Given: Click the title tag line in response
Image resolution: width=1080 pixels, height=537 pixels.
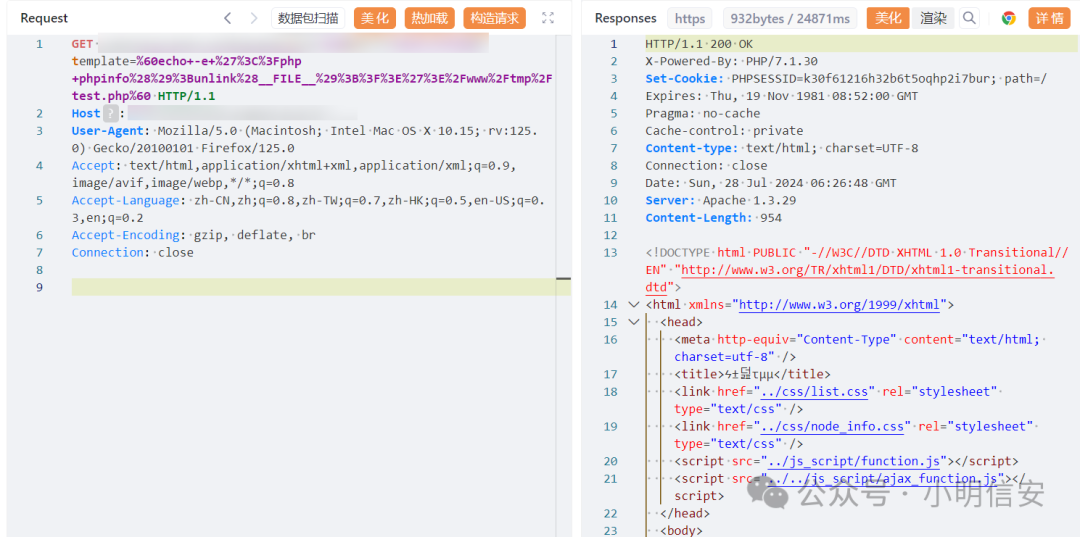Looking at the screenshot, I should click(x=753, y=374).
